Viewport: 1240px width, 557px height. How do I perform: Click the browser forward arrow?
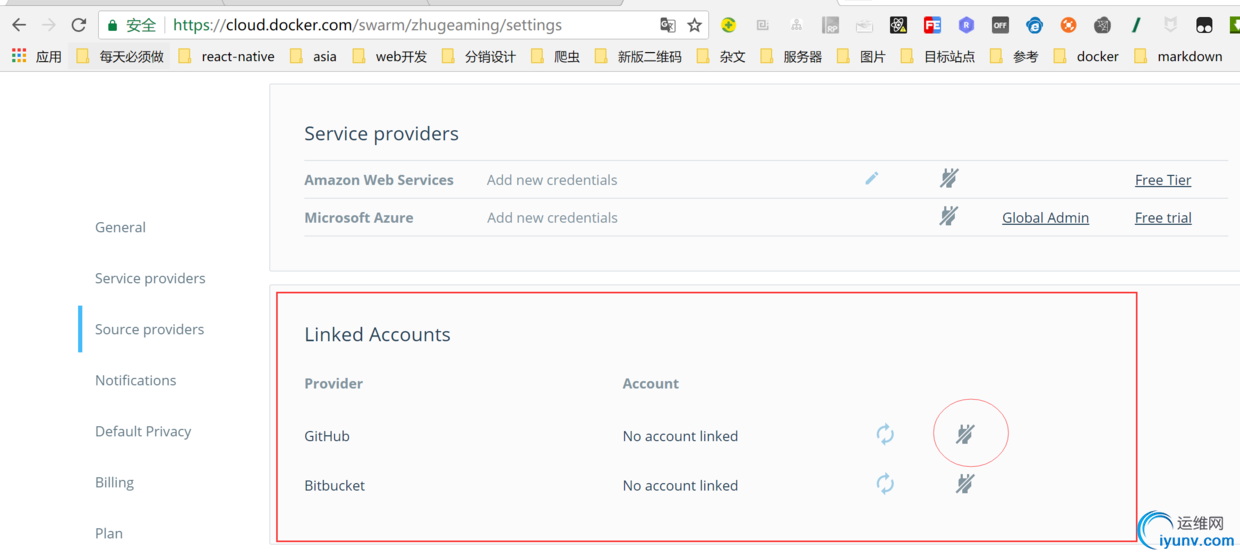pyautogui.click(x=49, y=25)
